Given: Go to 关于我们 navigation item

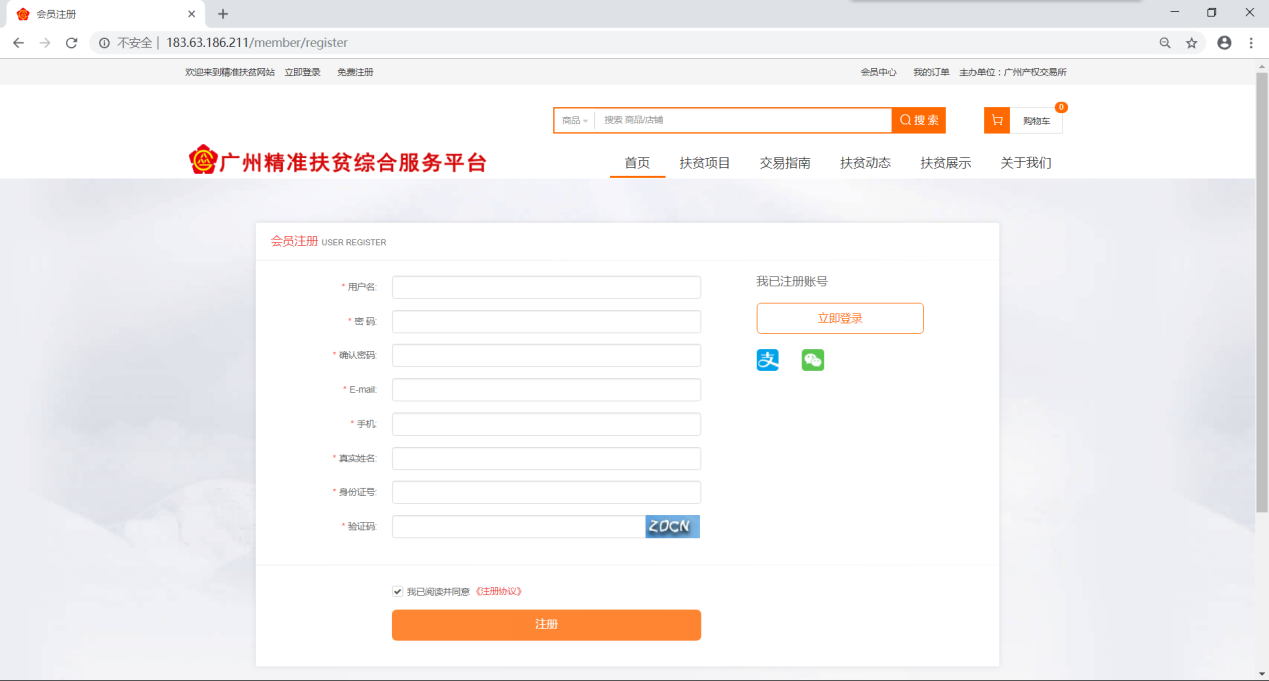Looking at the screenshot, I should 1026,163.
